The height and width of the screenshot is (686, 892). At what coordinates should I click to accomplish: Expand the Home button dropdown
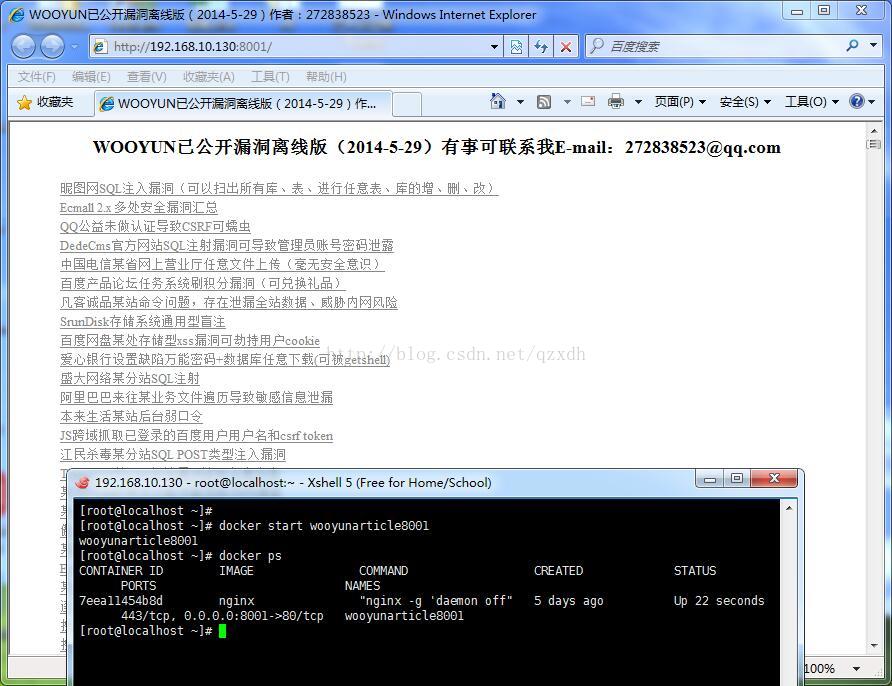[x=520, y=102]
